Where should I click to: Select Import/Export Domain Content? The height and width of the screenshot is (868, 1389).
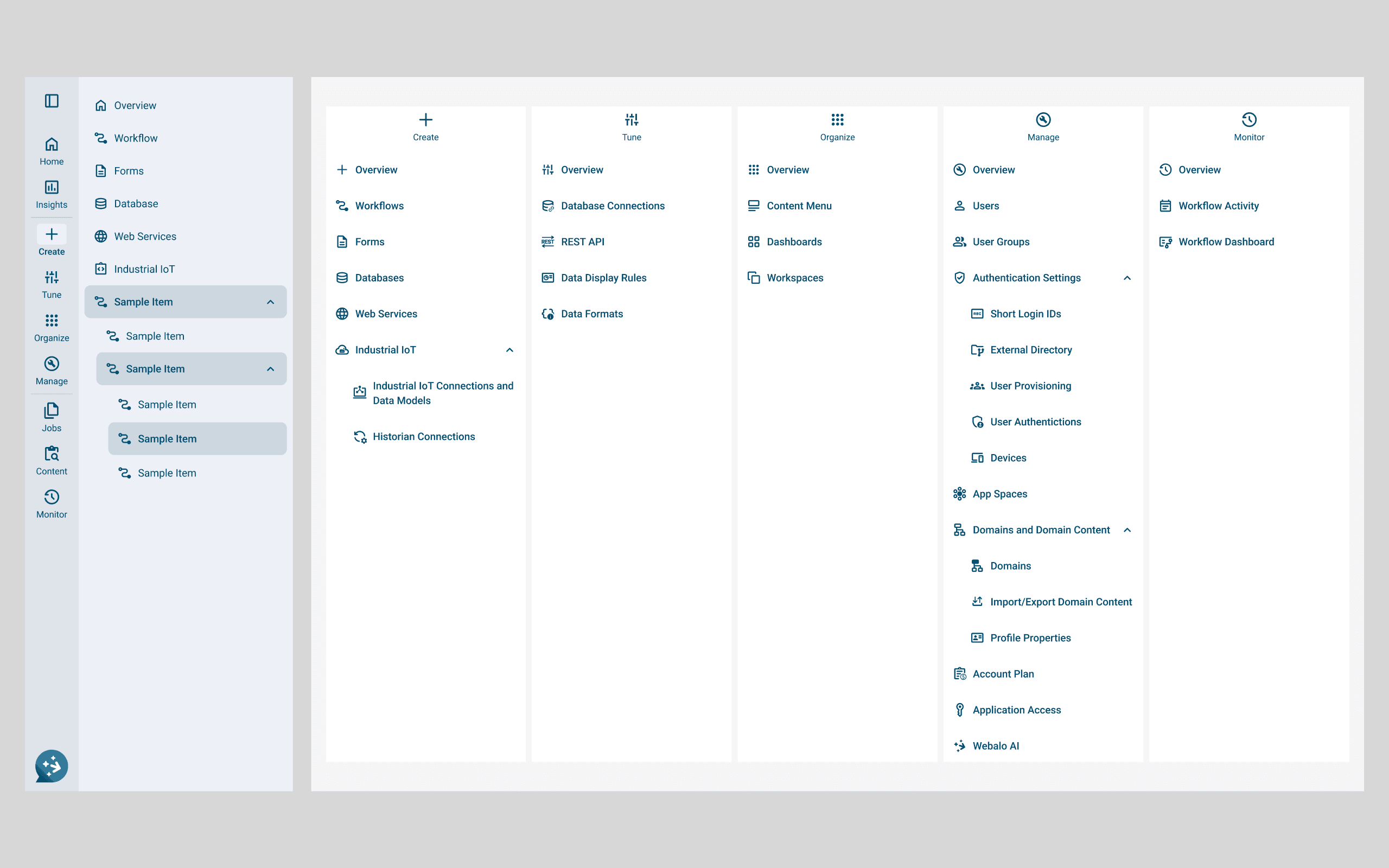pyautogui.click(x=1060, y=602)
